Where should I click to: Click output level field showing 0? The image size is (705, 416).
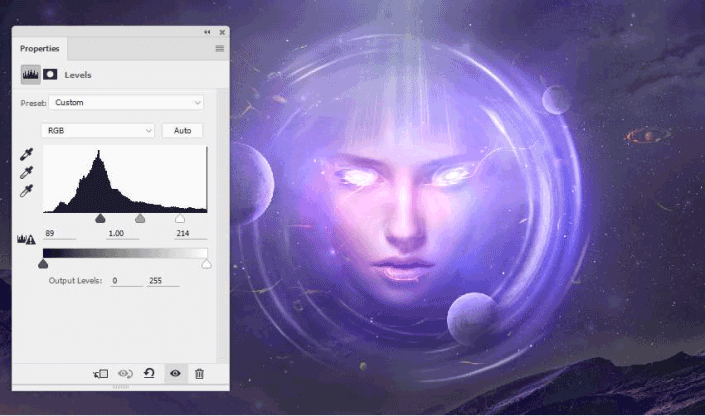click(x=127, y=281)
